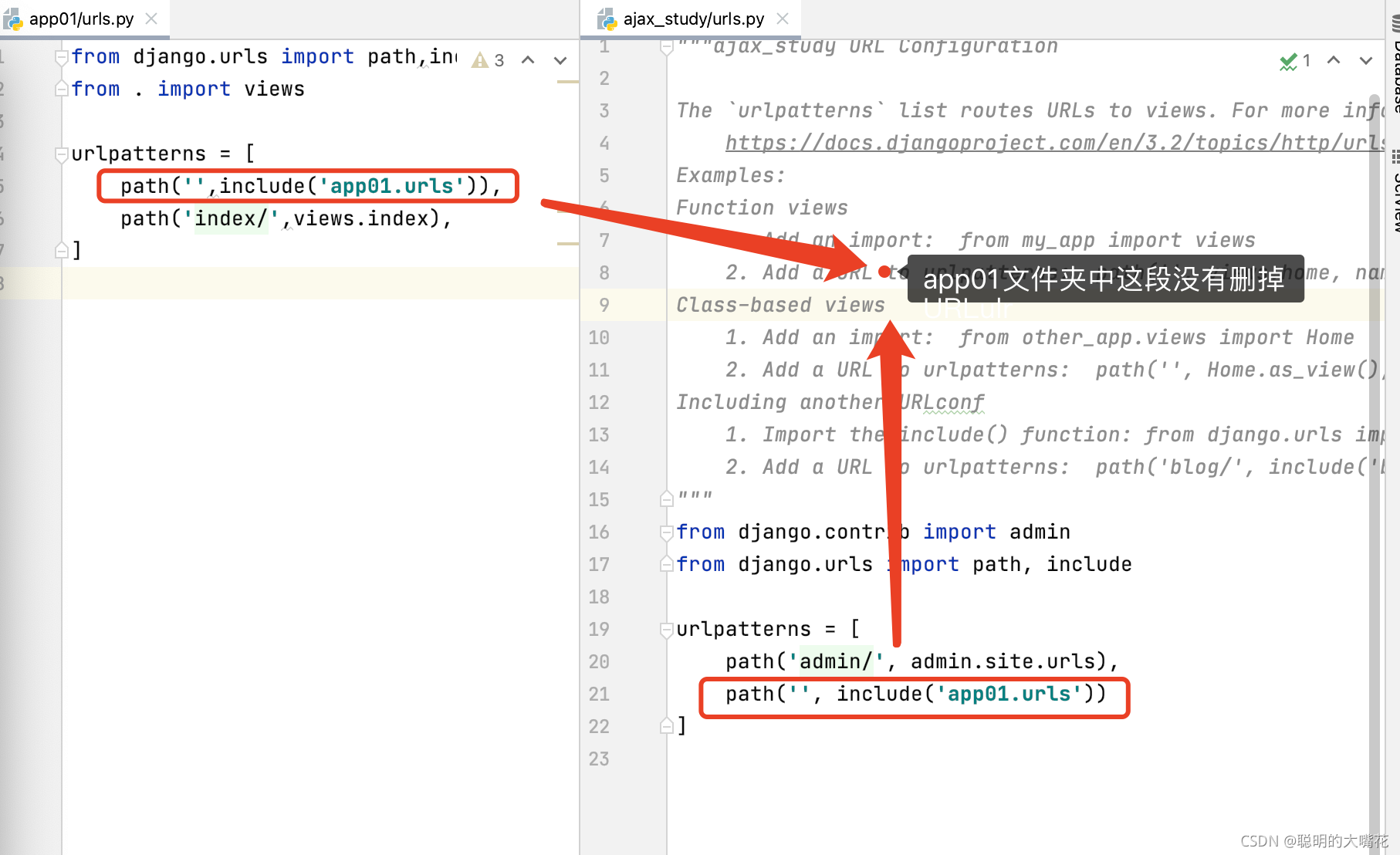Image resolution: width=1400 pixels, height=855 pixels.
Task: Toggle closing bracket fold marker in app01/urls.py
Action: coord(62,250)
